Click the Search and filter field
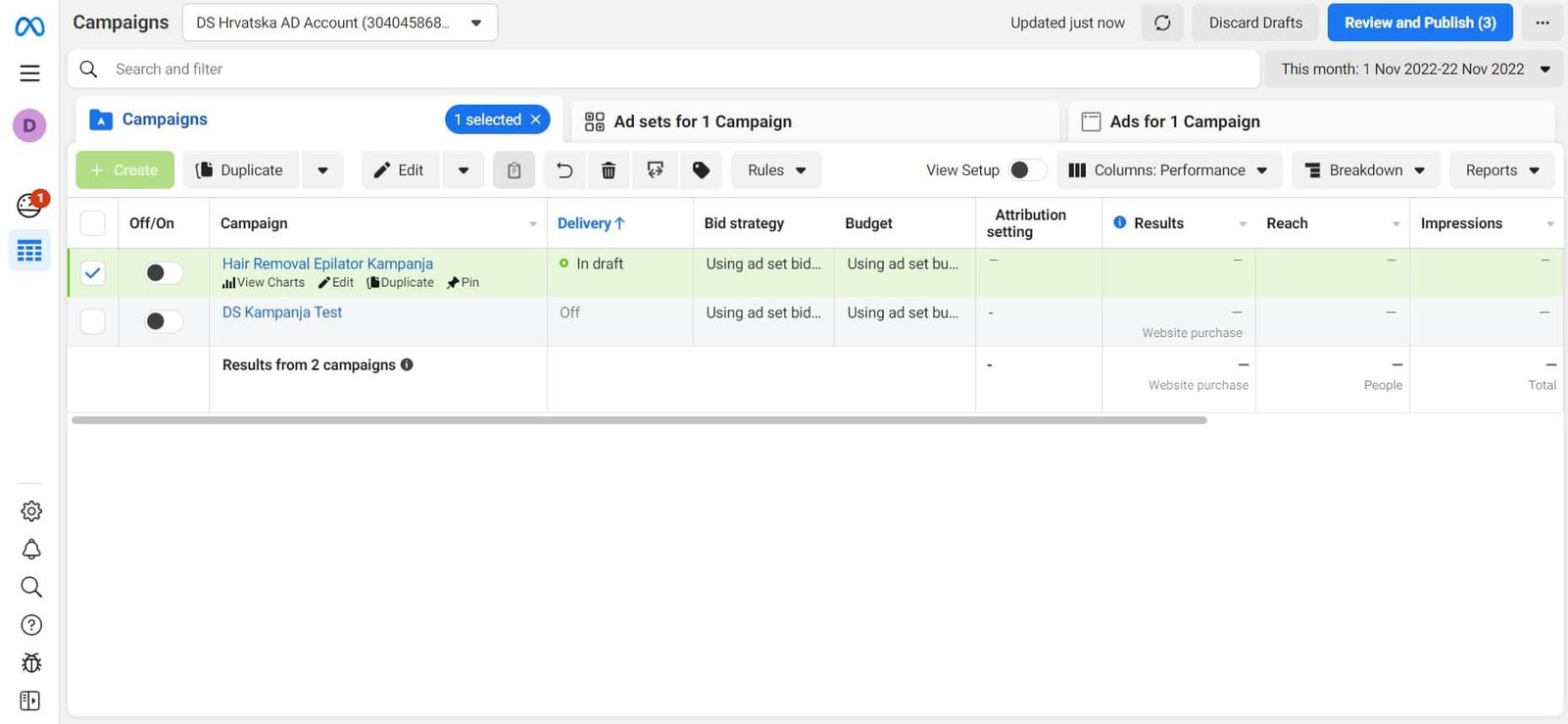This screenshot has height=724, width=1568. (x=663, y=69)
